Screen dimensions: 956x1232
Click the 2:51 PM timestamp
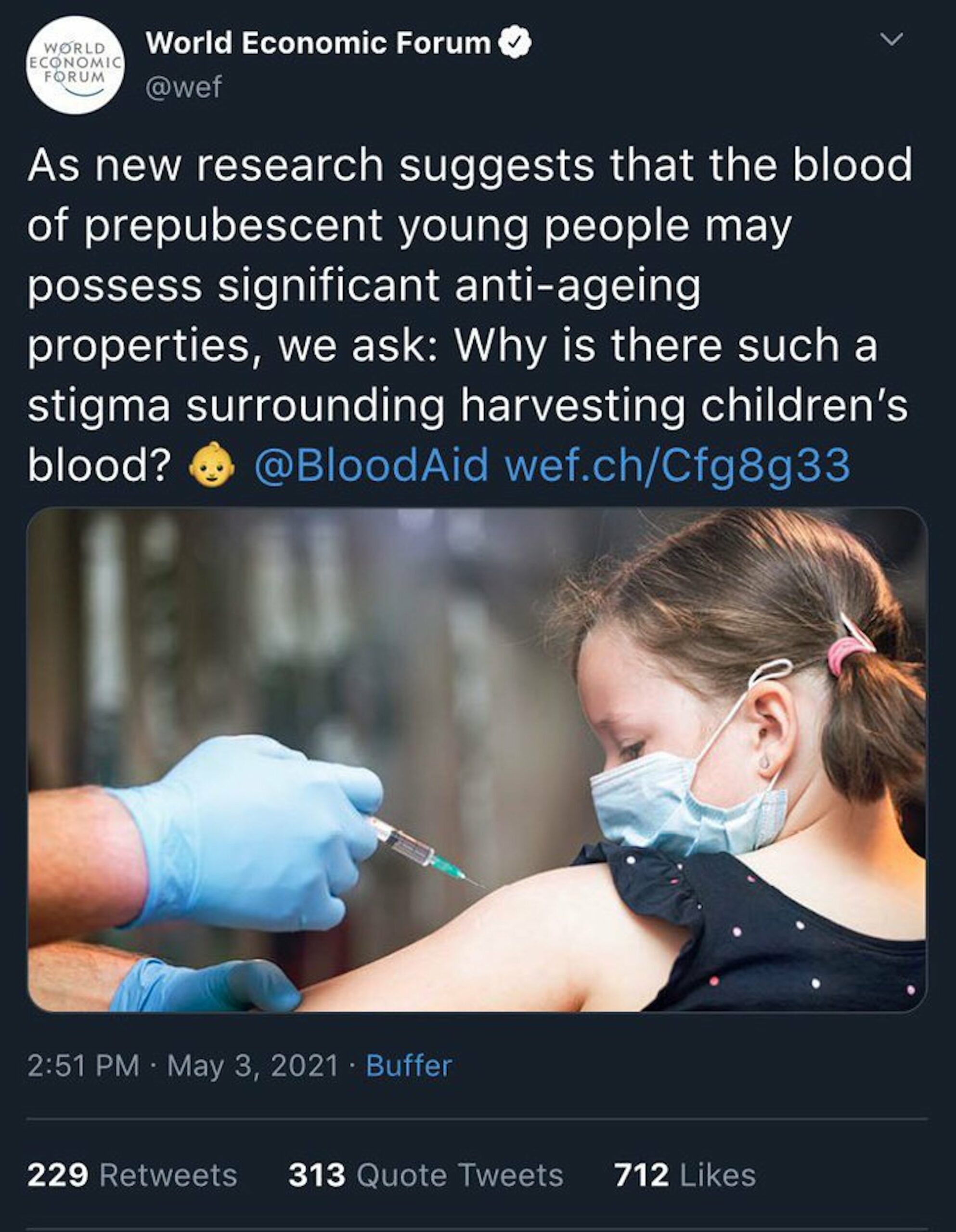pyautogui.click(x=83, y=1065)
